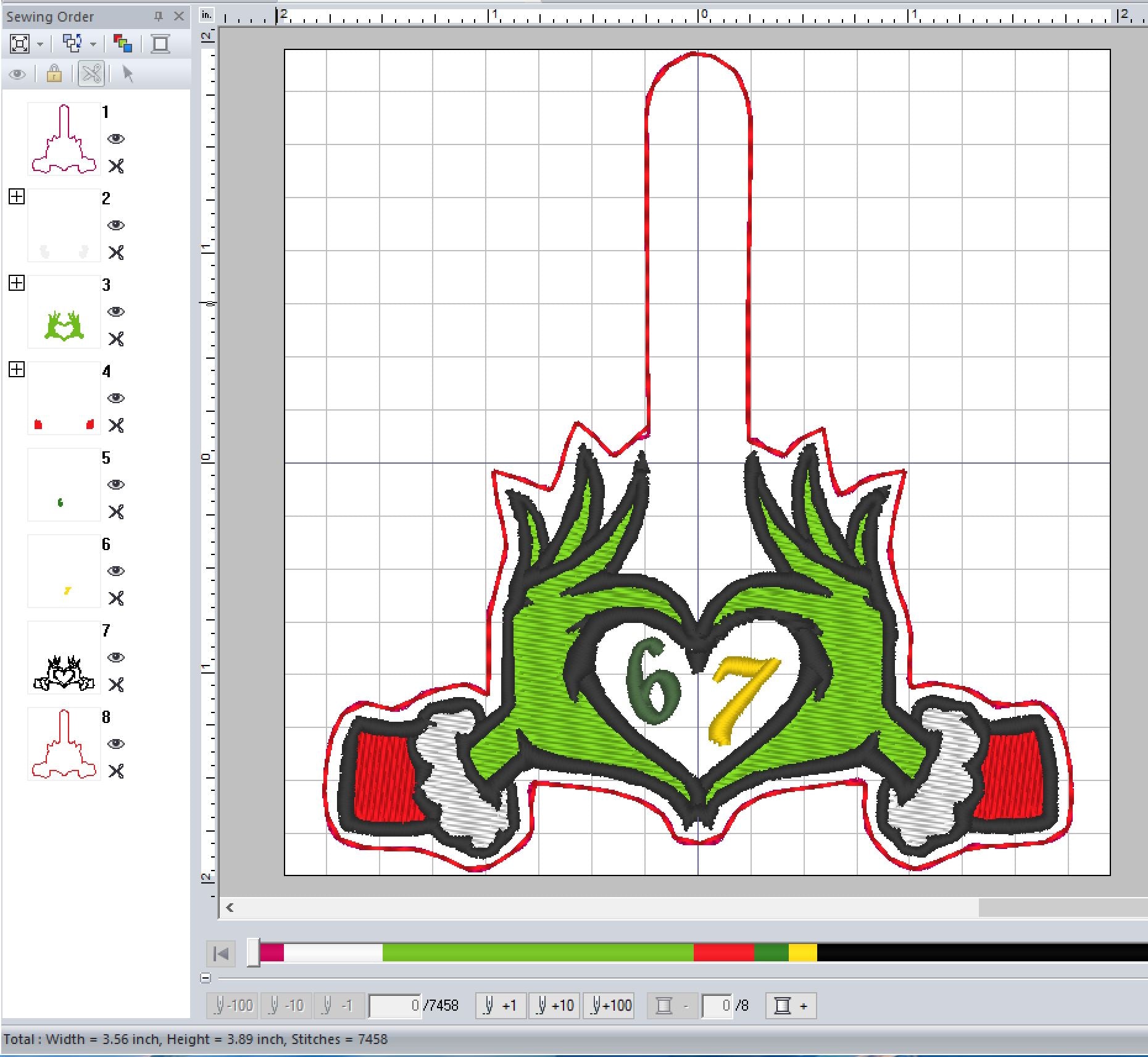The width and height of the screenshot is (1148, 1057).
Task: Step forward one stitch with +1 button
Action: point(501,1006)
